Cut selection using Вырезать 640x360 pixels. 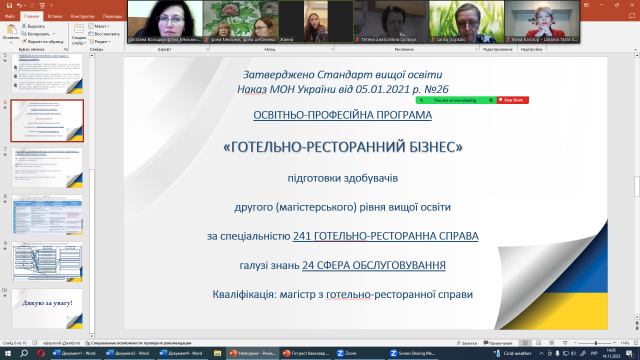pyautogui.click(x=33, y=26)
